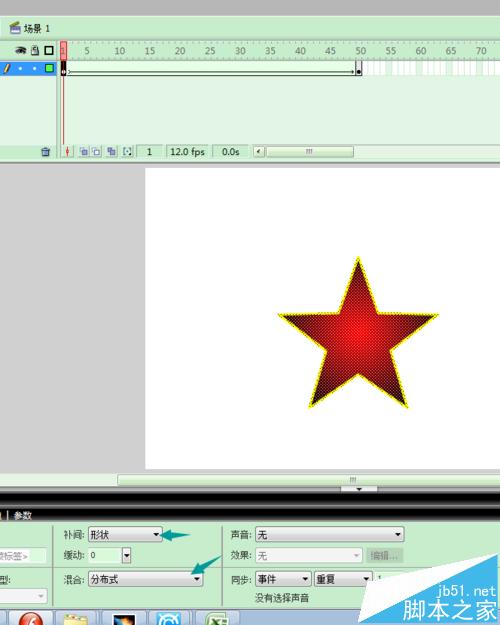Open the 重复 repeat dropdown
Viewport: 500px width, 625px height.
(x=343, y=579)
